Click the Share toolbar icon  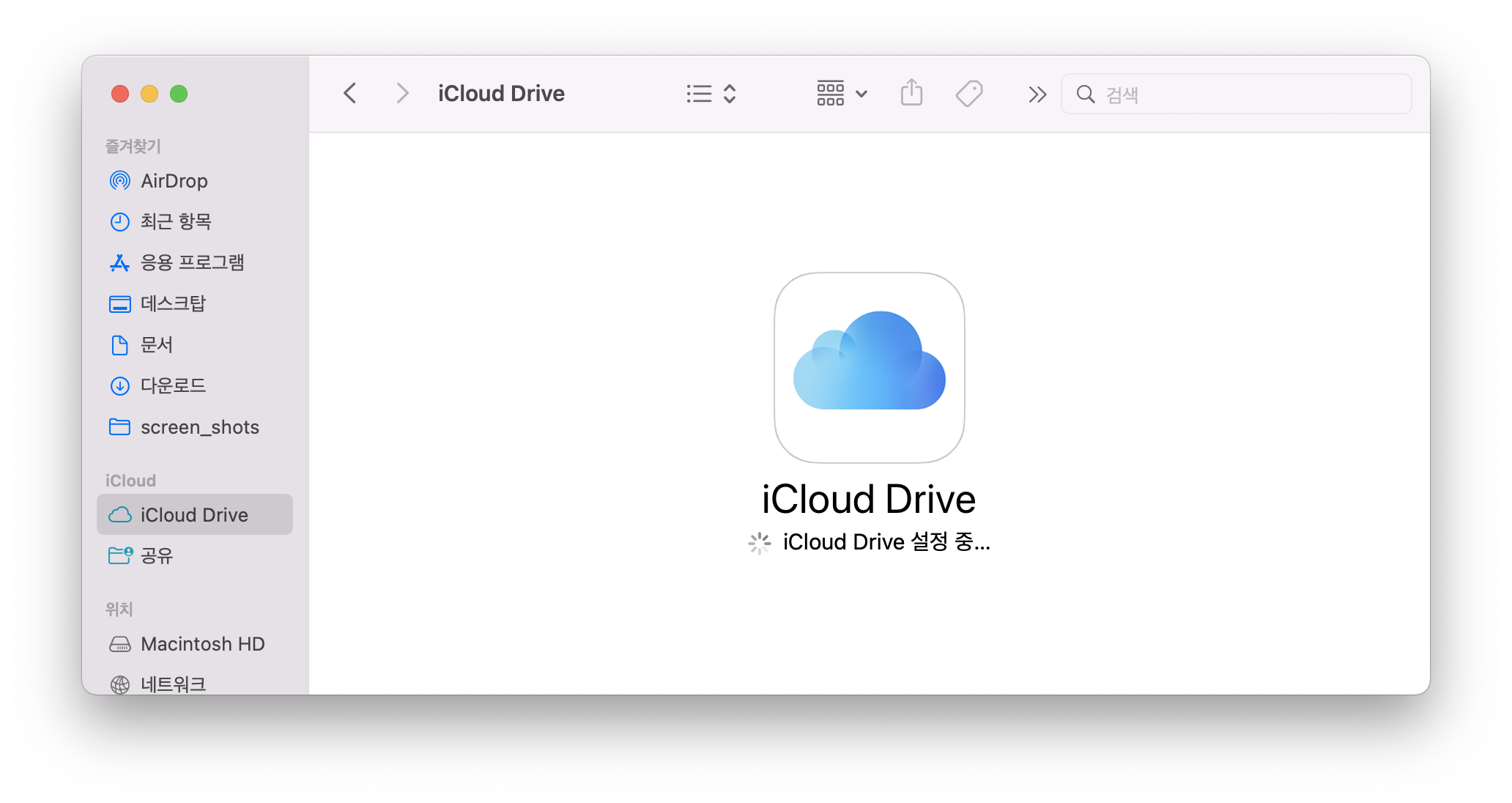[x=911, y=94]
